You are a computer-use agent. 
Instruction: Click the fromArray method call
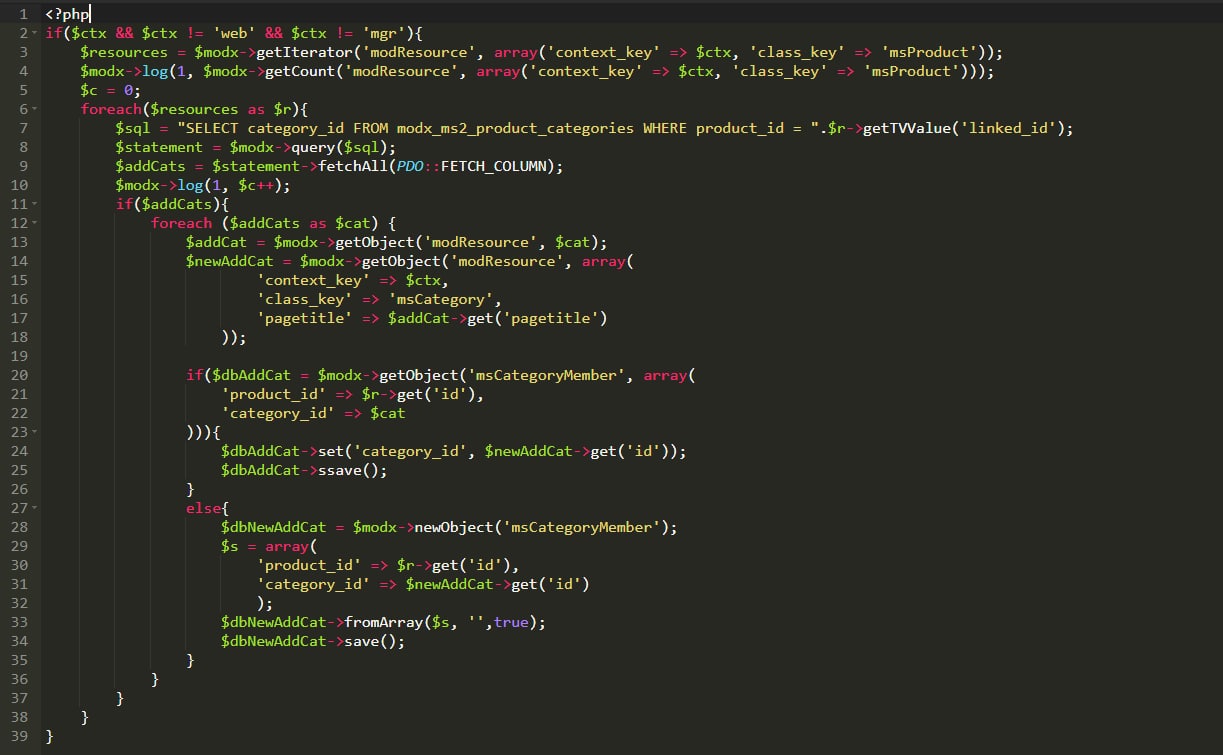click(x=384, y=622)
